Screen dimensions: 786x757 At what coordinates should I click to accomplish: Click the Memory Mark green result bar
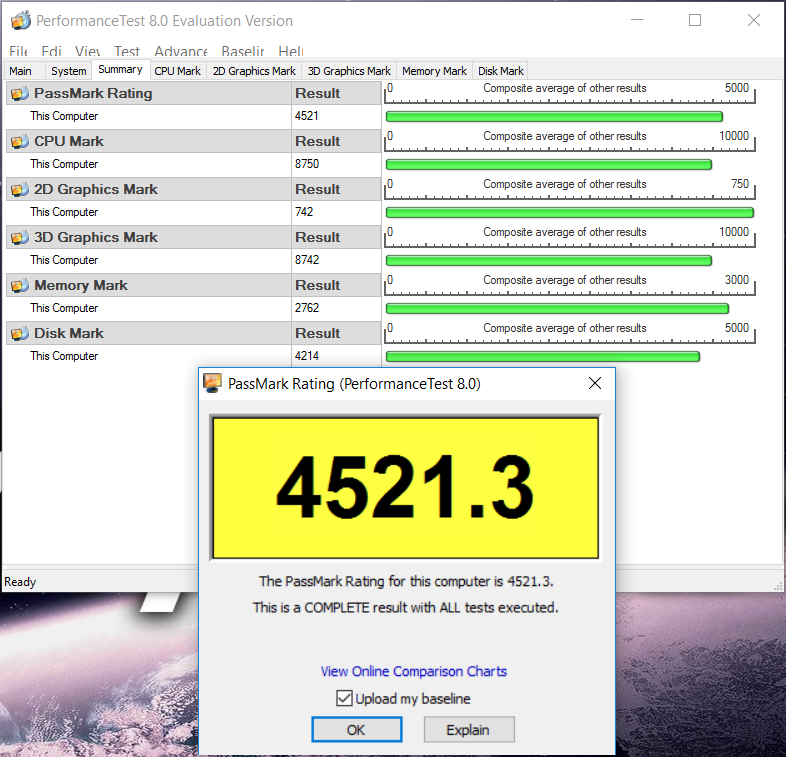557,309
